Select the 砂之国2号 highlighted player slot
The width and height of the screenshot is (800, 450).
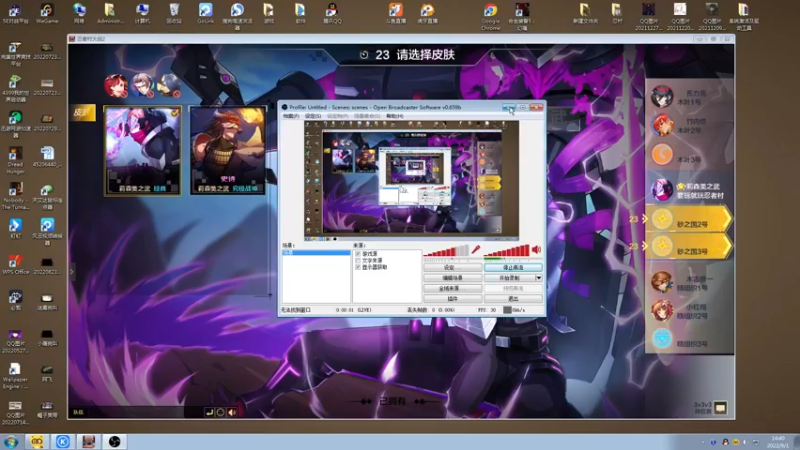click(x=689, y=219)
